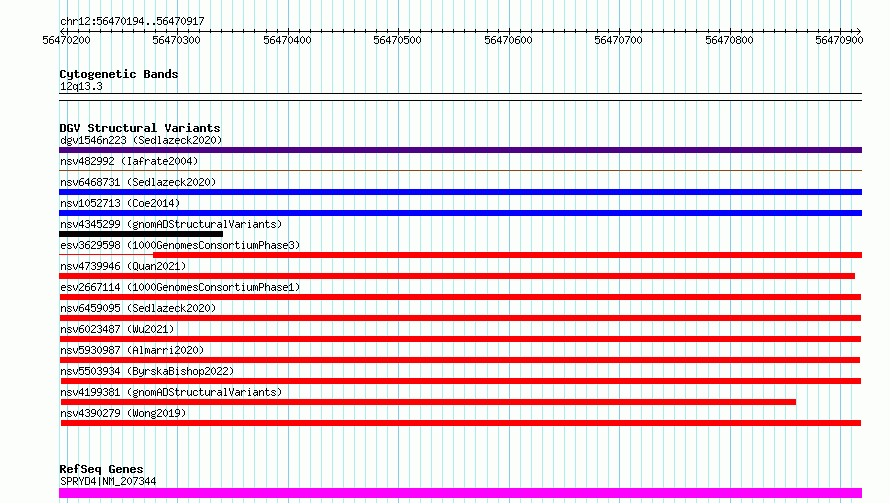The image size is (890, 503).
Task: Click the purple dgv1546n223 variant bar
Action: tap(460, 150)
